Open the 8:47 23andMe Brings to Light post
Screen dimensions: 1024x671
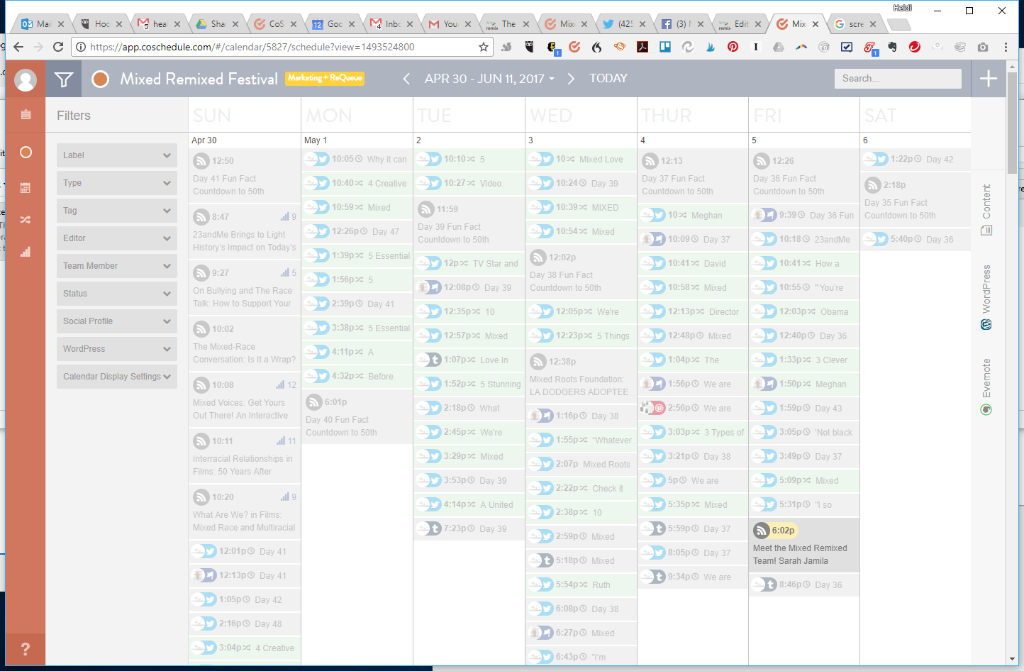[x=244, y=231]
